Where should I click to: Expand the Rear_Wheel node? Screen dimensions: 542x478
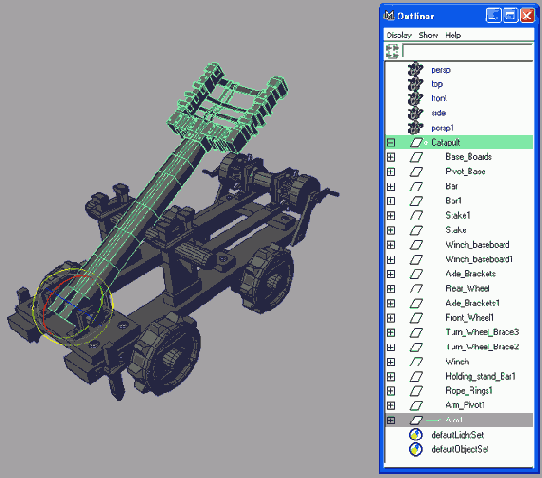coord(391,289)
